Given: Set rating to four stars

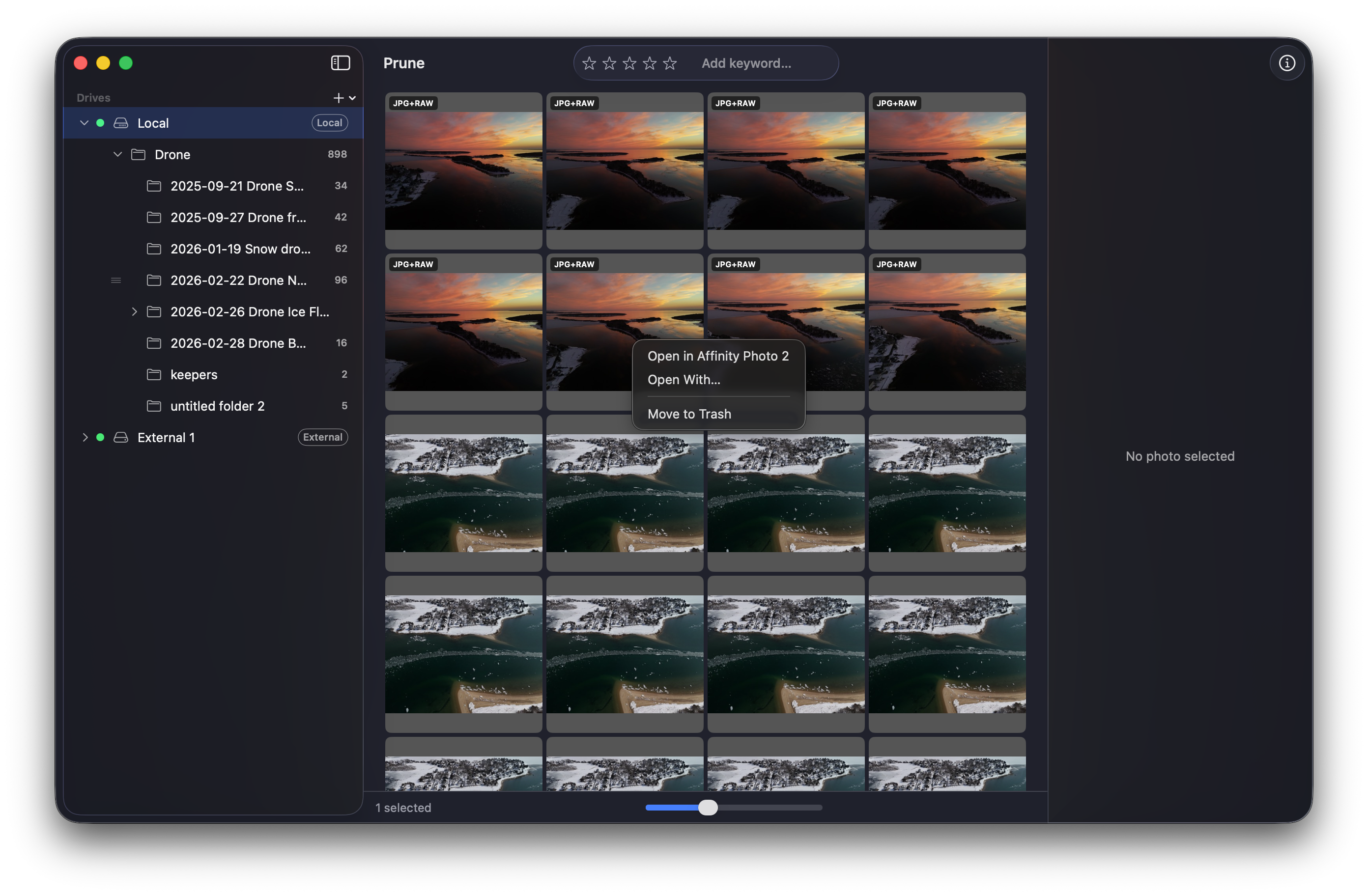Looking at the screenshot, I should pos(650,63).
